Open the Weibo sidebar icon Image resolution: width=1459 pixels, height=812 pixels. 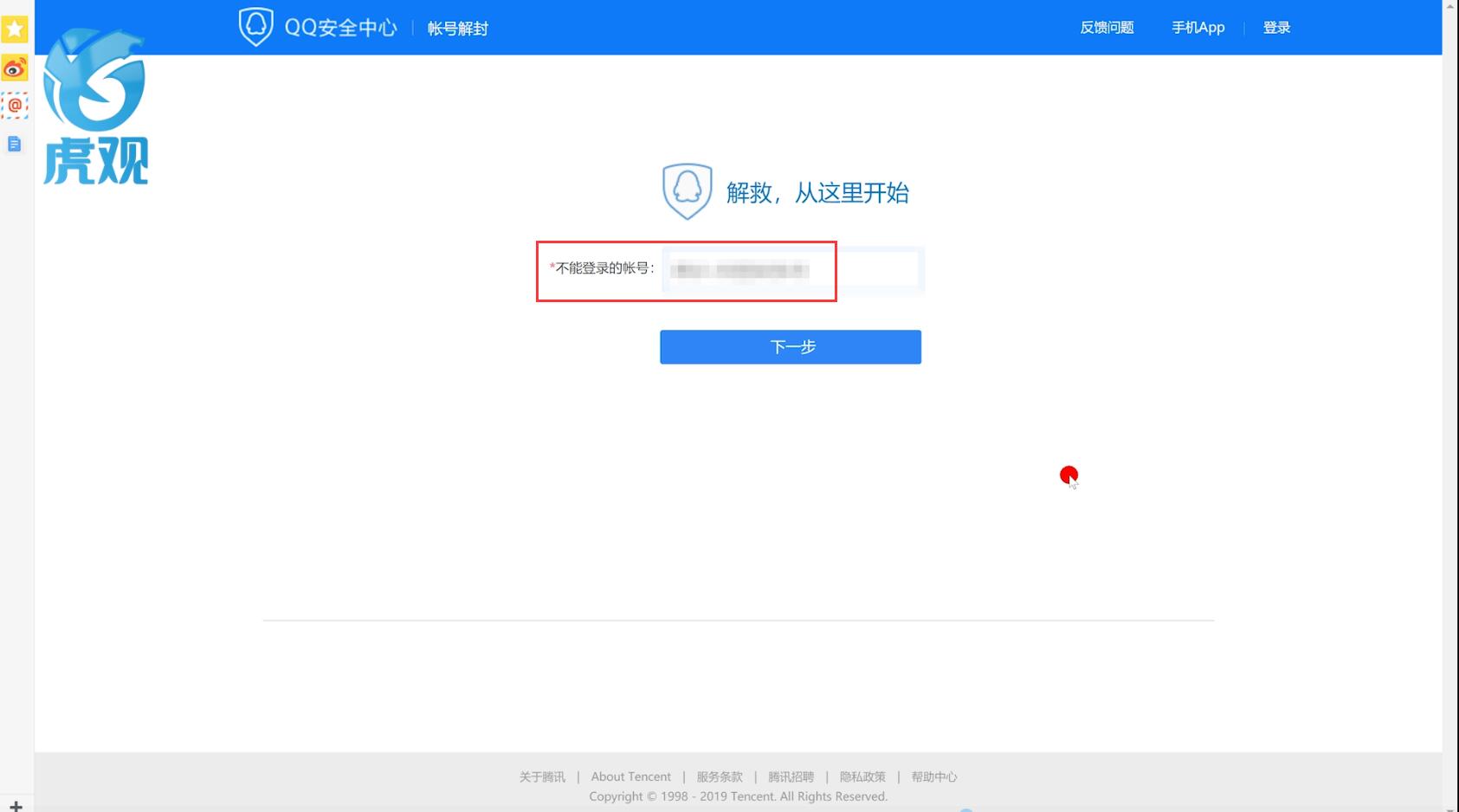pyautogui.click(x=15, y=68)
